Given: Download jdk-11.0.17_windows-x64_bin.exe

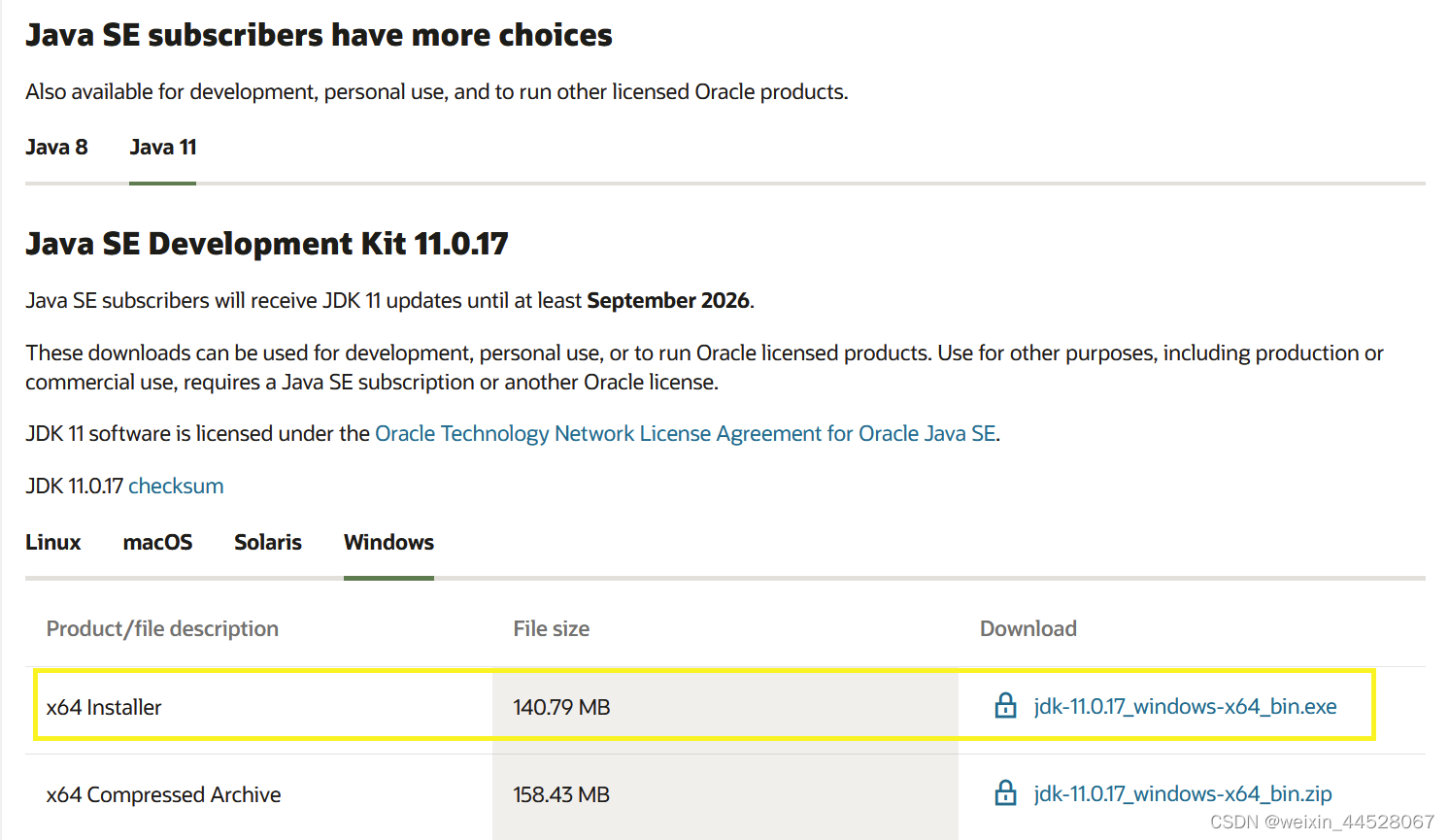Looking at the screenshot, I should [1185, 707].
